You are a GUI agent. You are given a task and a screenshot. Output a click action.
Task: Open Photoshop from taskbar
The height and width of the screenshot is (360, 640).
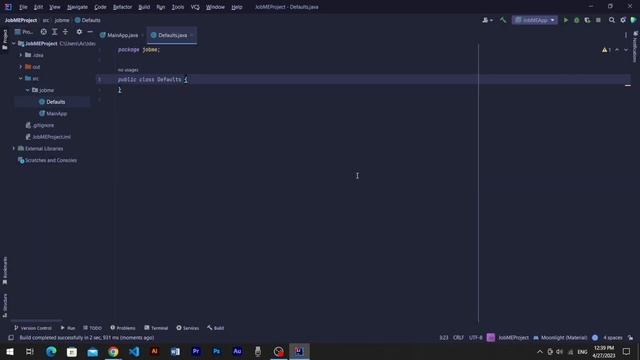coord(216,351)
